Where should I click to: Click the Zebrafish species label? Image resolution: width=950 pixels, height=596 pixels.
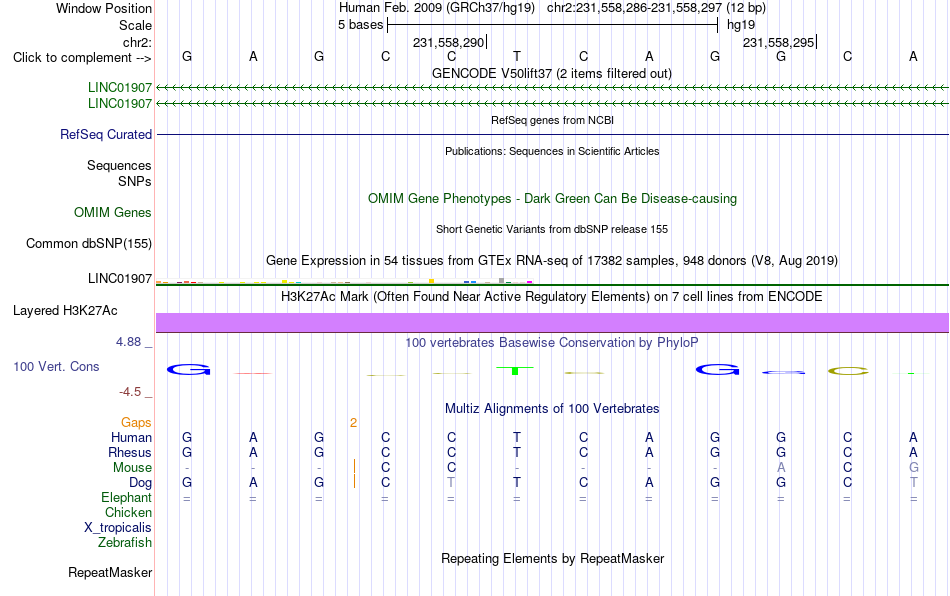(x=125, y=543)
